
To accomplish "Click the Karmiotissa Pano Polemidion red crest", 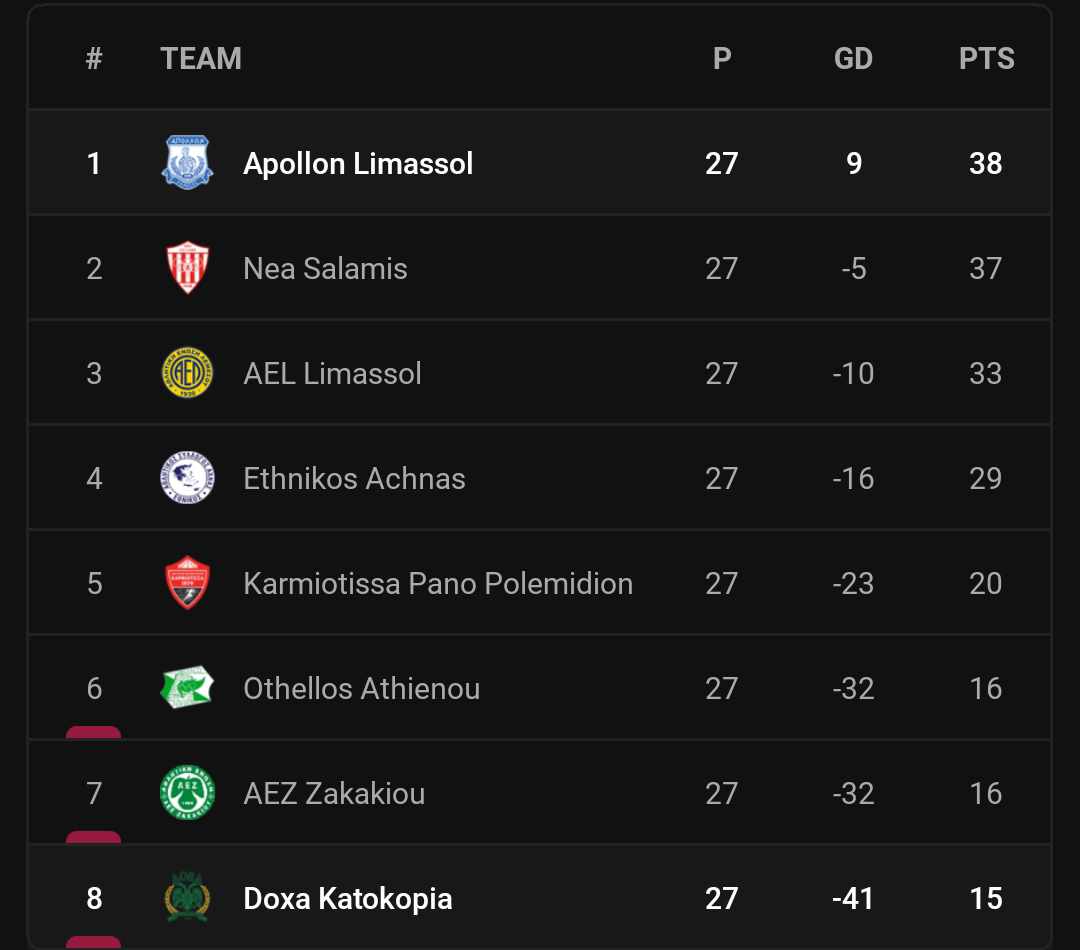I will point(187,583).
